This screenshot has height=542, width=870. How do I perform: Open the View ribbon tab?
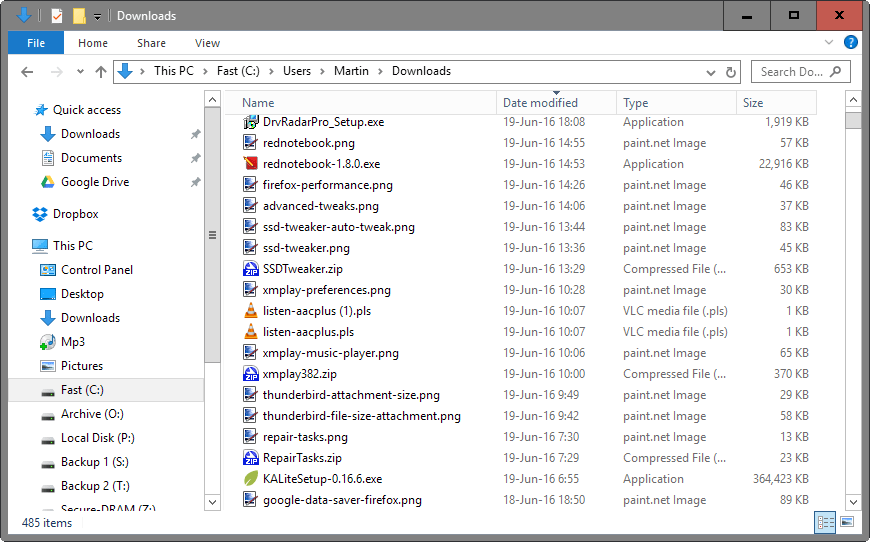(x=208, y=43)
